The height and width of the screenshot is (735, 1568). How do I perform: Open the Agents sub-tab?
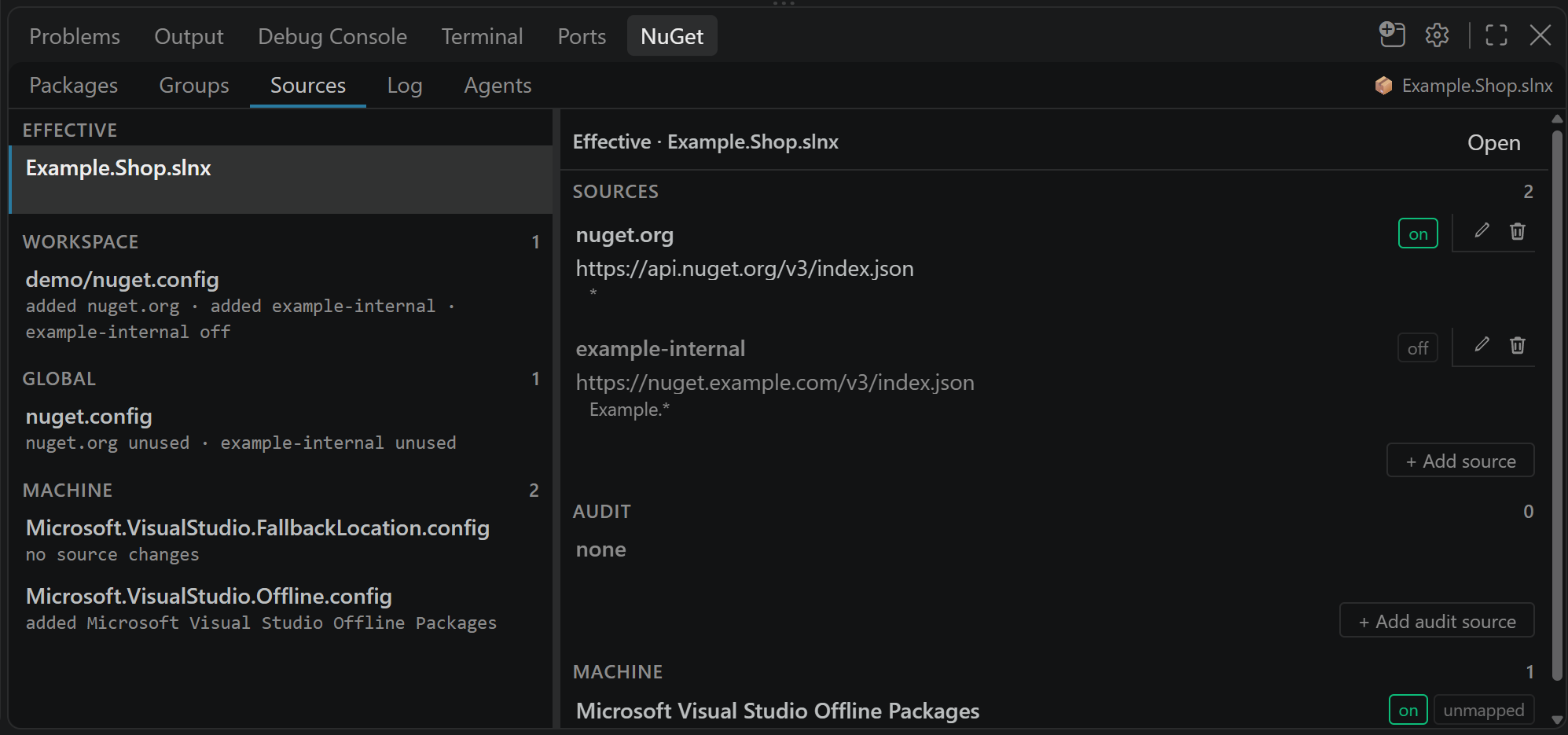[x=498, y=85]
